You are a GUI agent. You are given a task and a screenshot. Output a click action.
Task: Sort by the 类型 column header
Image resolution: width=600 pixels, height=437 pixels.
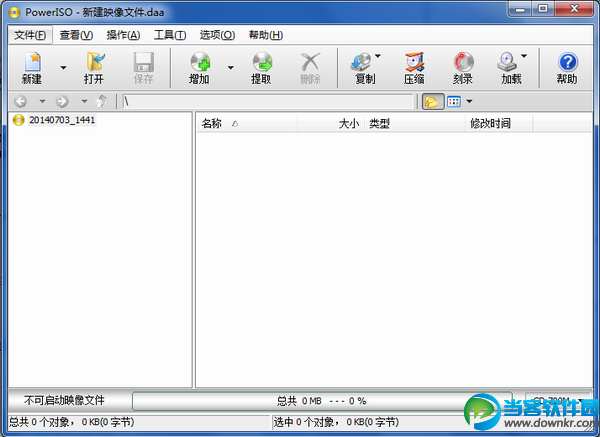click(415, 124)
